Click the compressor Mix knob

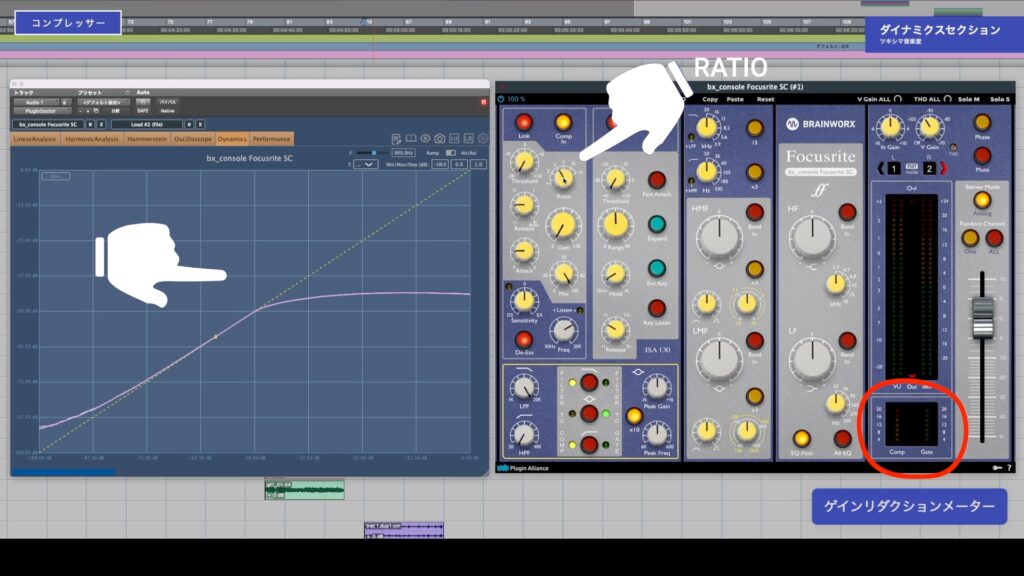(x=563, y=274)
